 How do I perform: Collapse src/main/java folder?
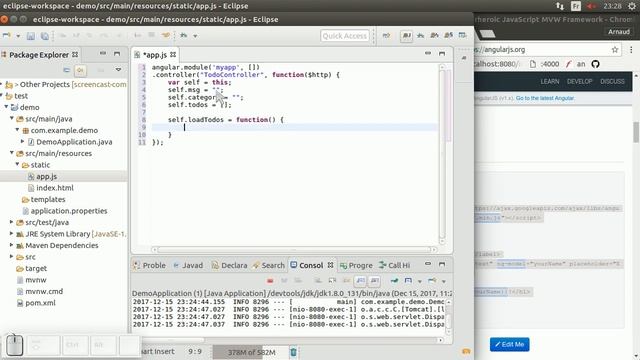pos(12,118)
